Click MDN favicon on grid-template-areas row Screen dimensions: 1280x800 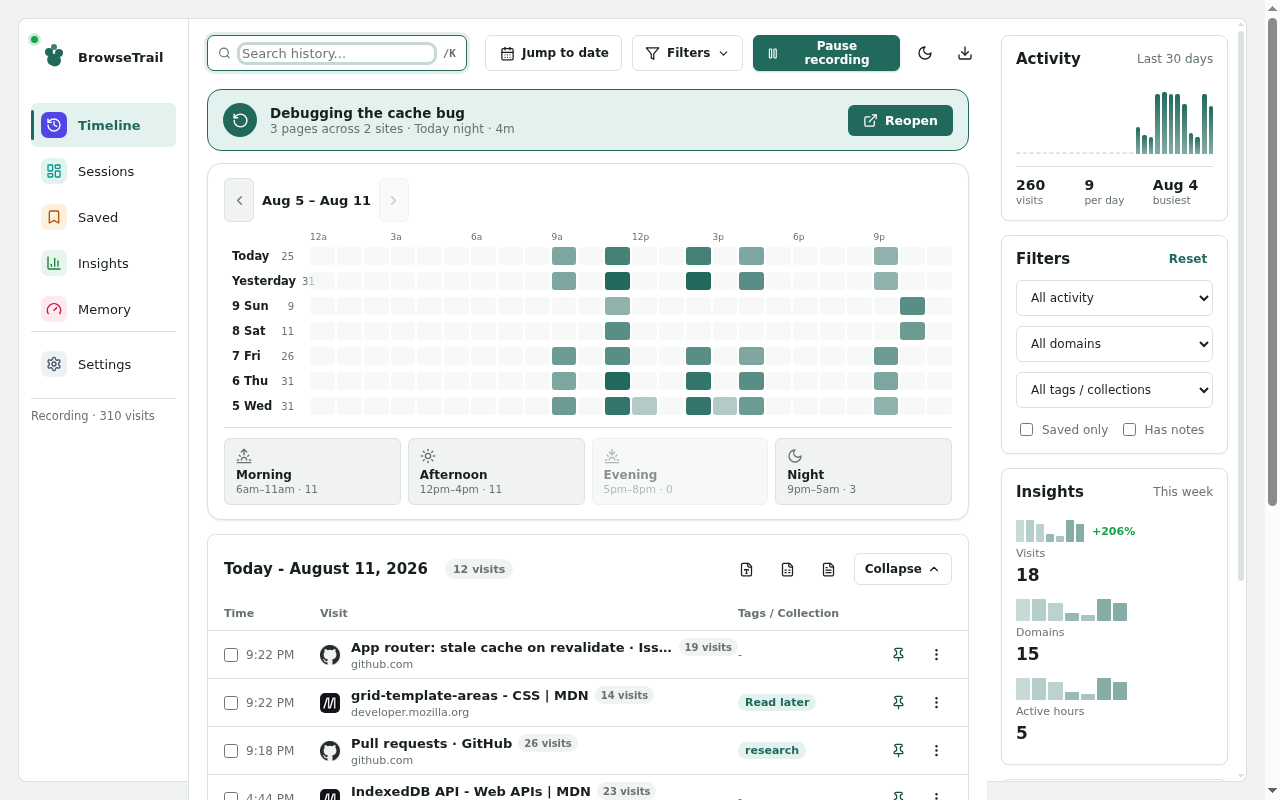tap(330, 703)
